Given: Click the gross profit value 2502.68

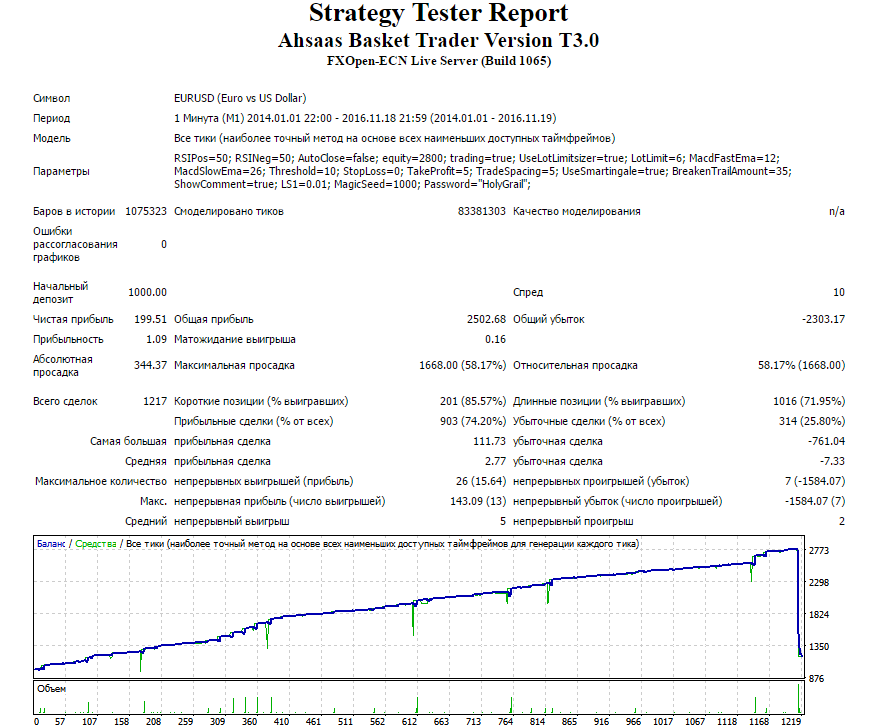Looking at the screenshot, I should coord(486,320).
